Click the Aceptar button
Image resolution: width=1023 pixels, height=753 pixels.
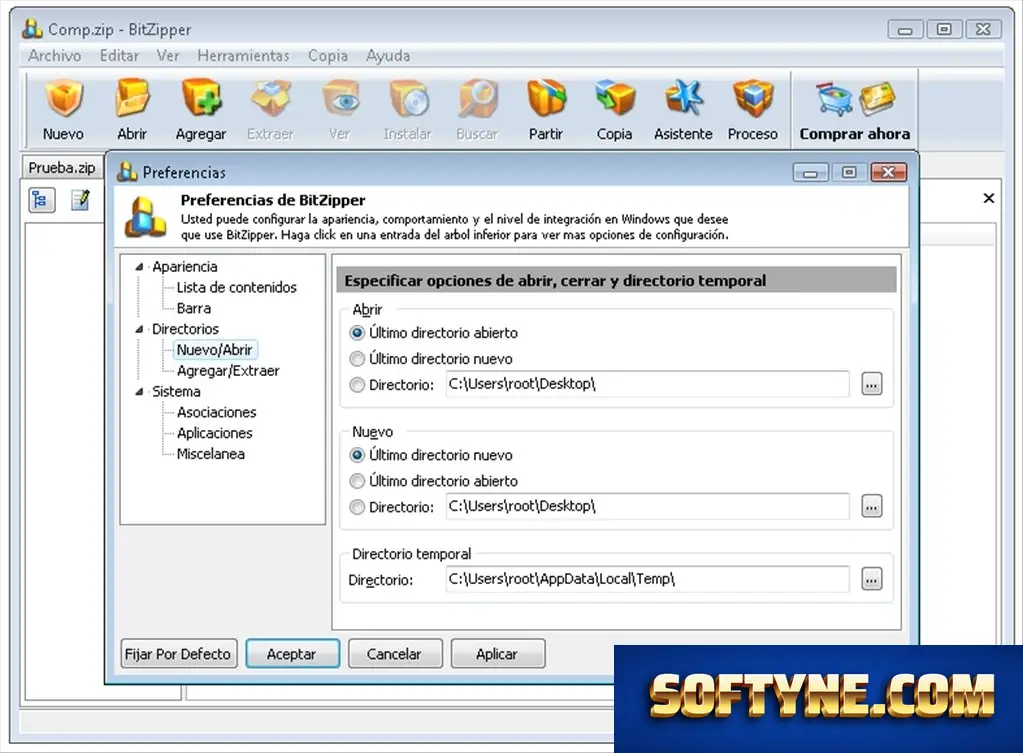tap(292, 654)
